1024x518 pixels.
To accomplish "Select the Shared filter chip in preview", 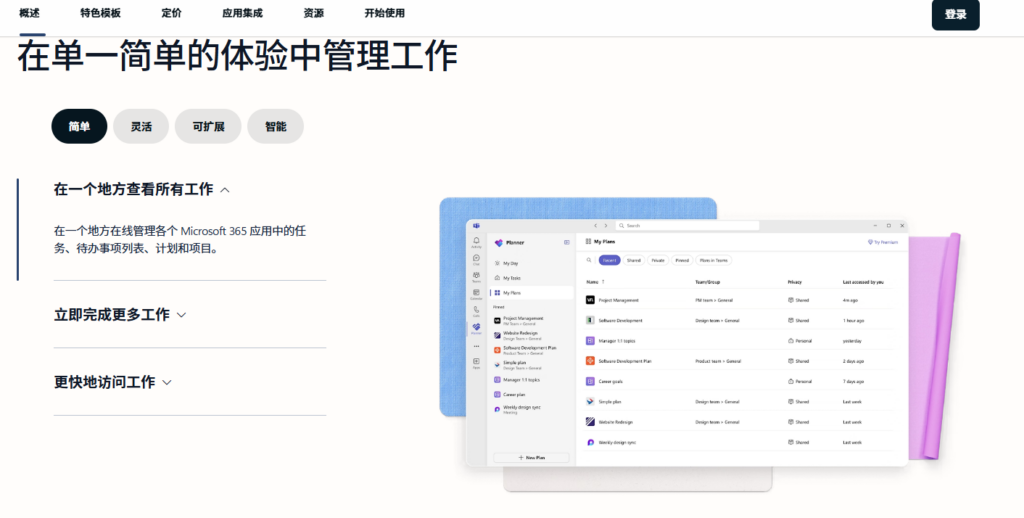I will (x=633, y=260).
